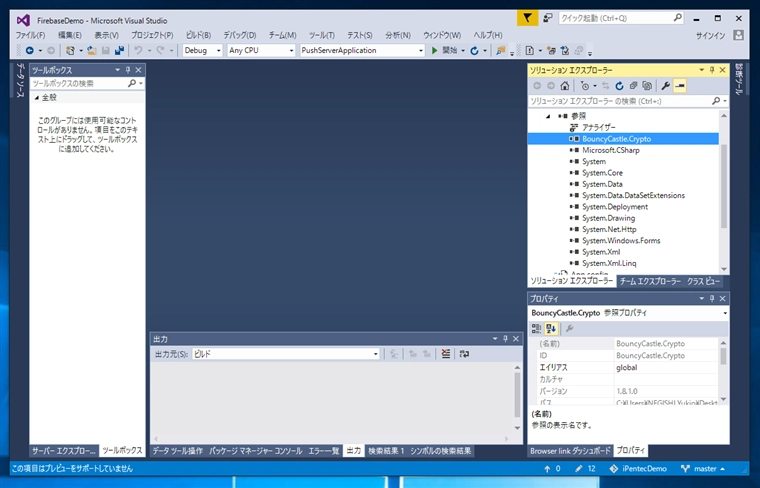Click the search magnifier in Quick Launch
Screen dimensions: 760x488
(x=678, y=18)
